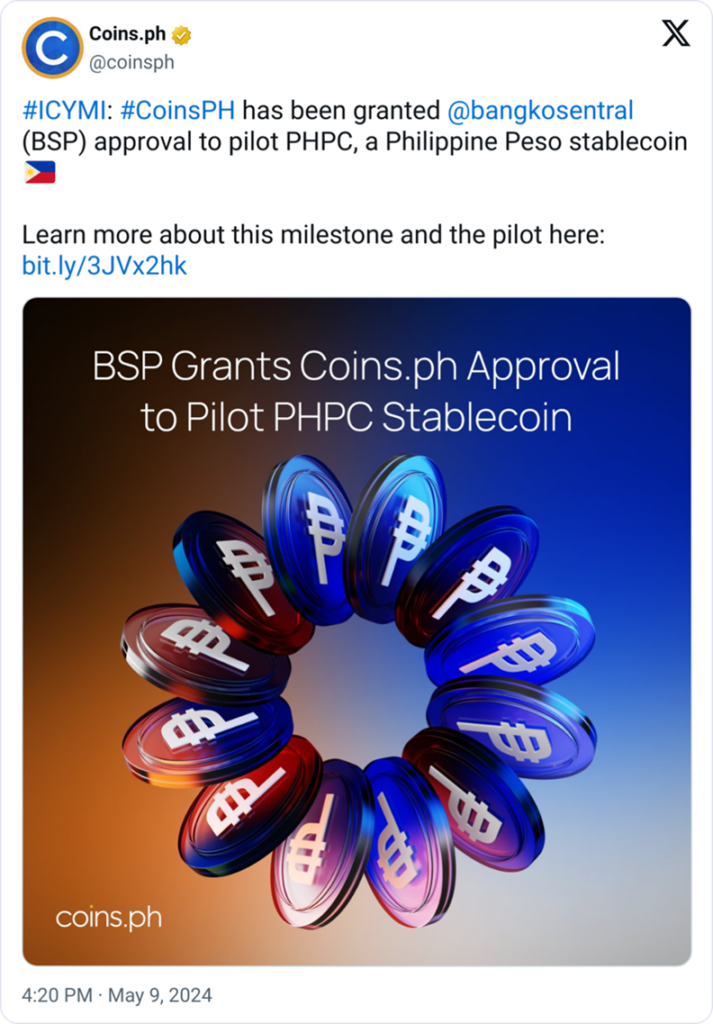Screen dimensions: 713x1024
Task: Click the coins.ph logo inside the image
Action: pyautogui.click(x=109, y=917)
